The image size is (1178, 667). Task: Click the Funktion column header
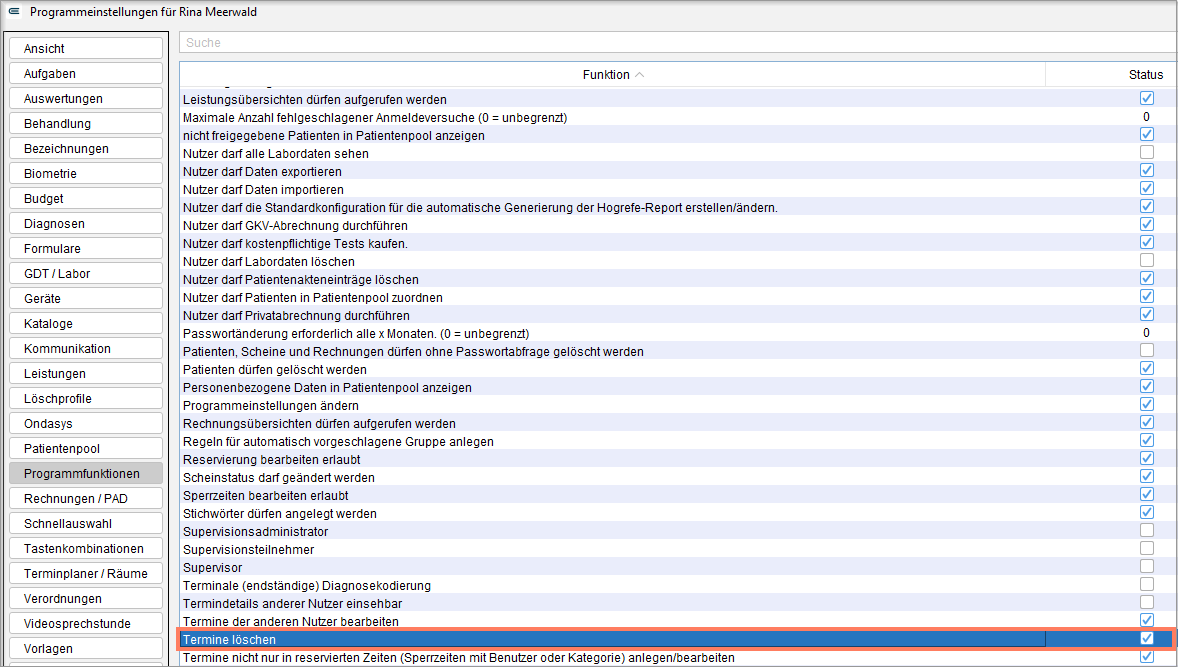click(612, 74)
